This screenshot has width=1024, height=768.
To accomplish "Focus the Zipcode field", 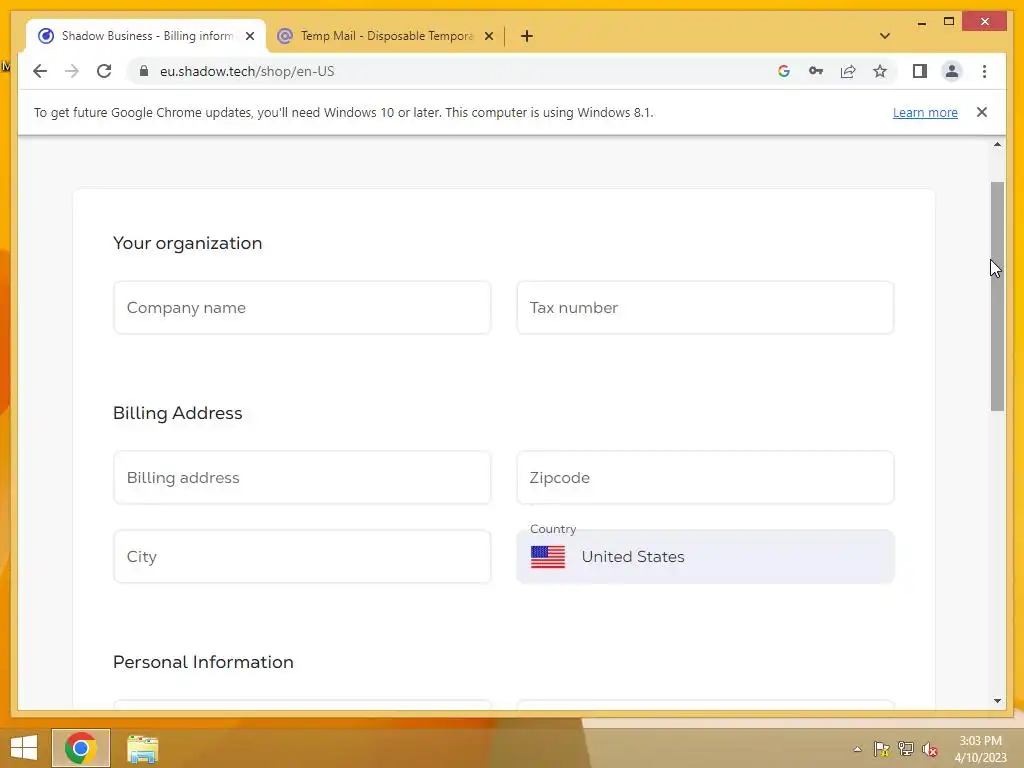I will click(x=705, y=477).
